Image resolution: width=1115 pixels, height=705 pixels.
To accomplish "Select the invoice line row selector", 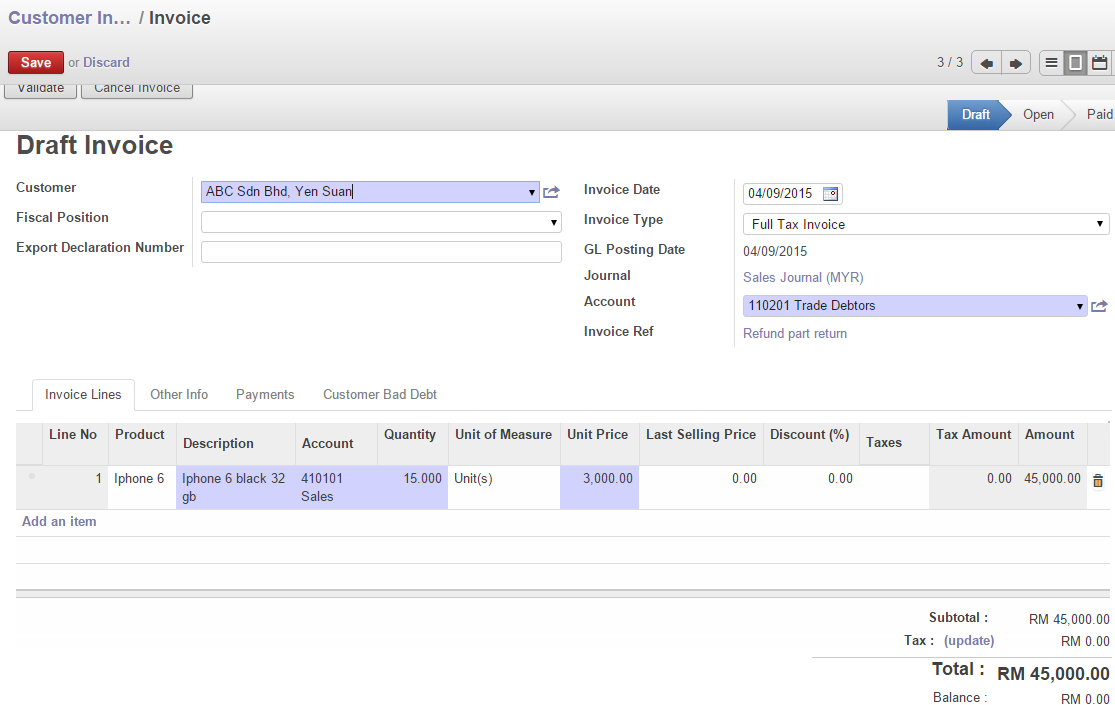I will (x=31, y=479).
